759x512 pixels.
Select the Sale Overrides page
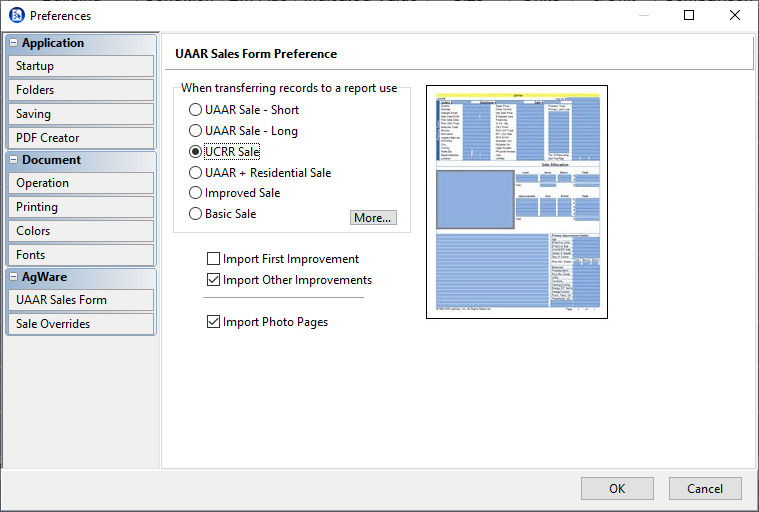coord(81,324)
